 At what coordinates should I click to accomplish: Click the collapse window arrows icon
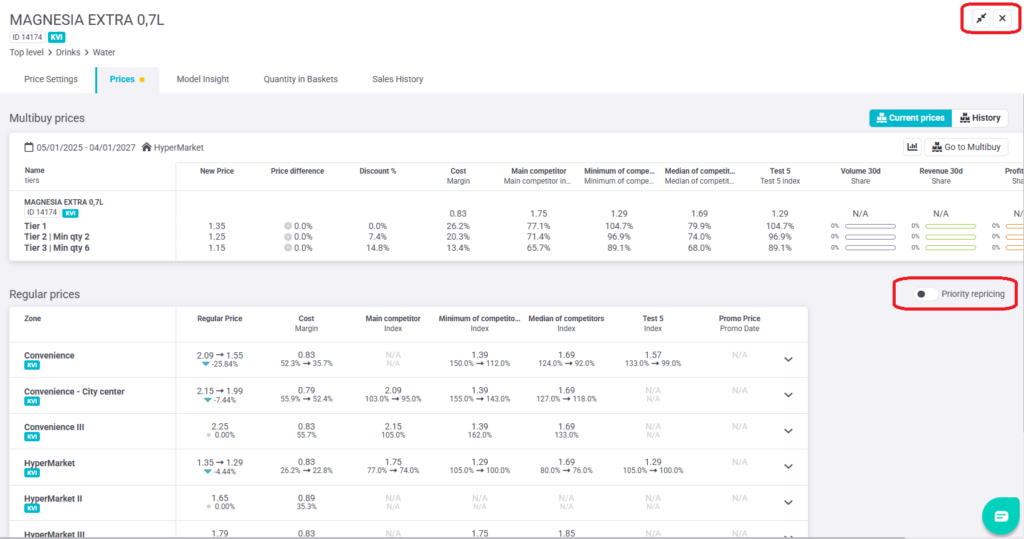981,19
